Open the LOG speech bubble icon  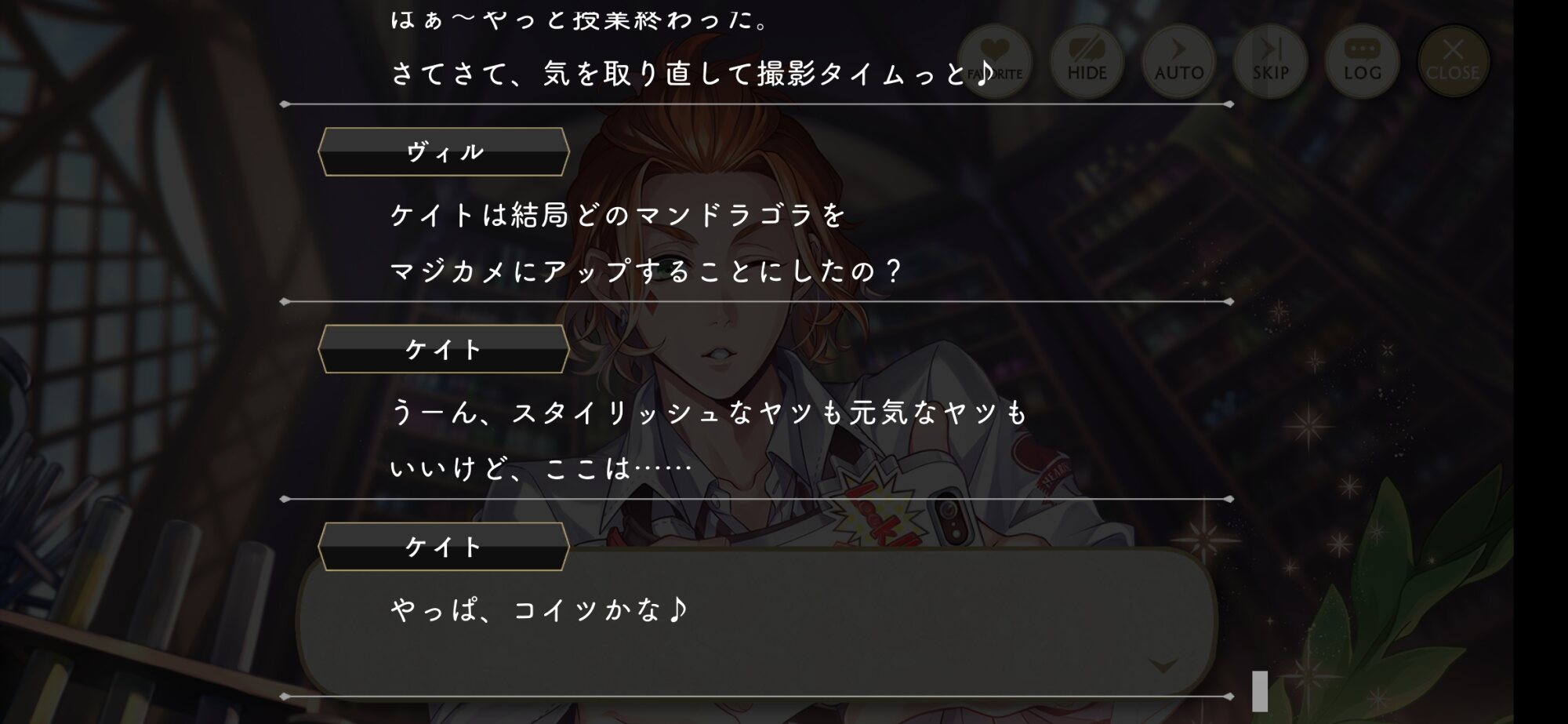[x=1363, y=61]
